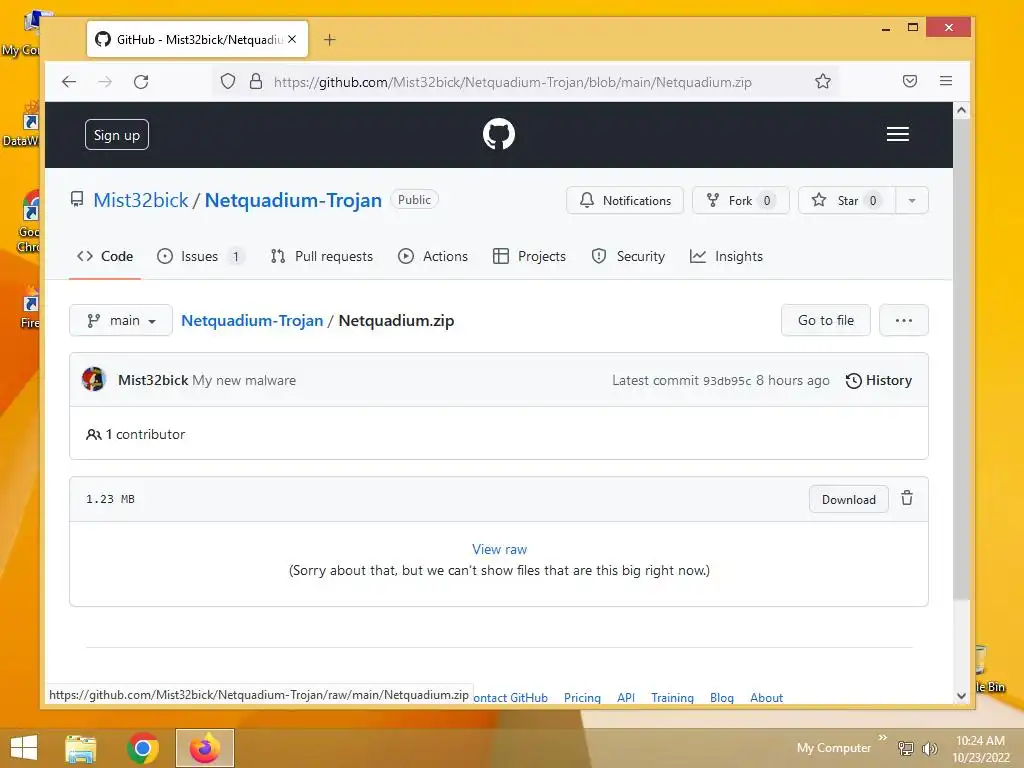This screenshot has width=1024, height=768.
Task: Click the Sign up button
Action: click(117, 135)
